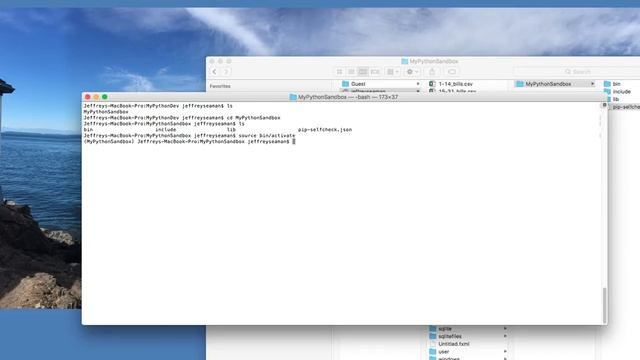Screen dimensions: 640x360
Task: Go back in the Finder window
Action: click(x=214, y=72)
